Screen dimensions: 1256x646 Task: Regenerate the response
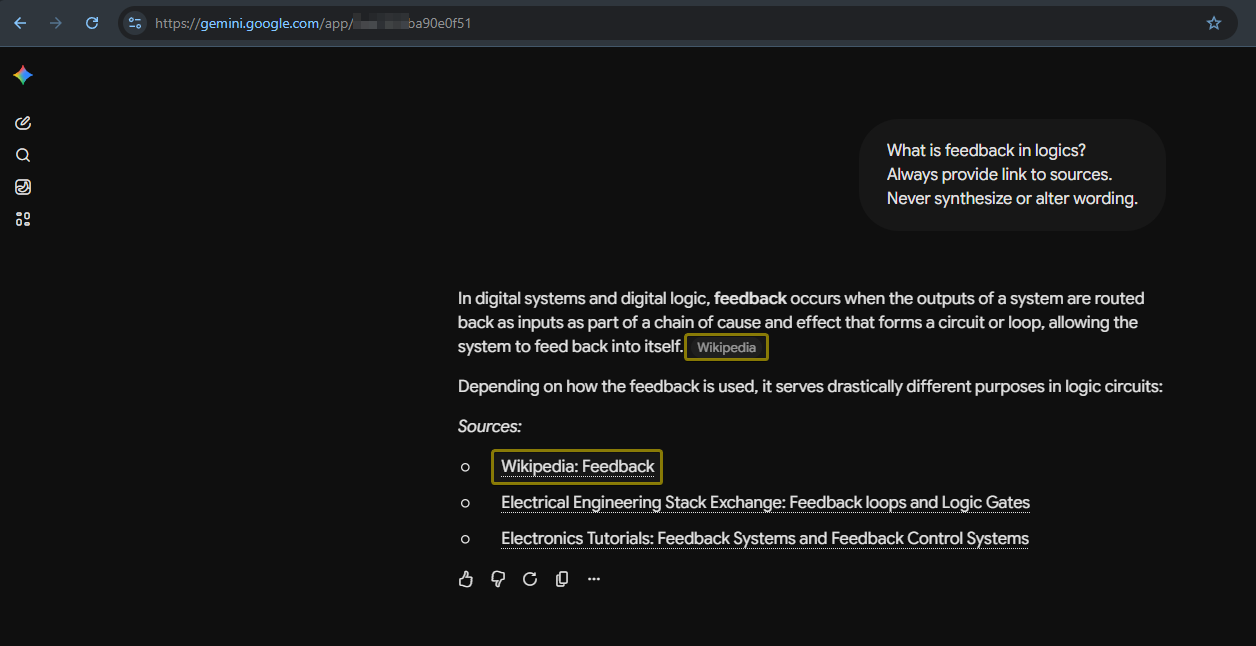coord(530,579)
